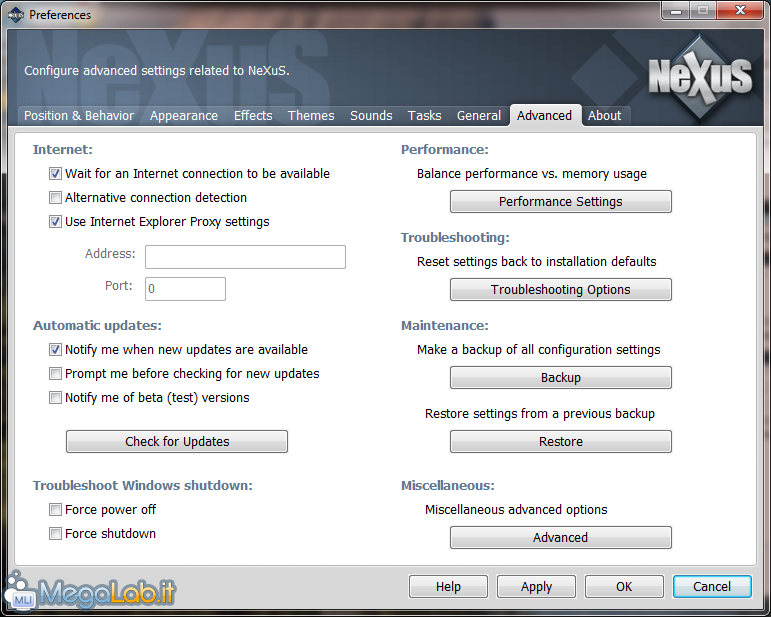
Task: Enable Force power off option
Action: (x=56, y=510)
